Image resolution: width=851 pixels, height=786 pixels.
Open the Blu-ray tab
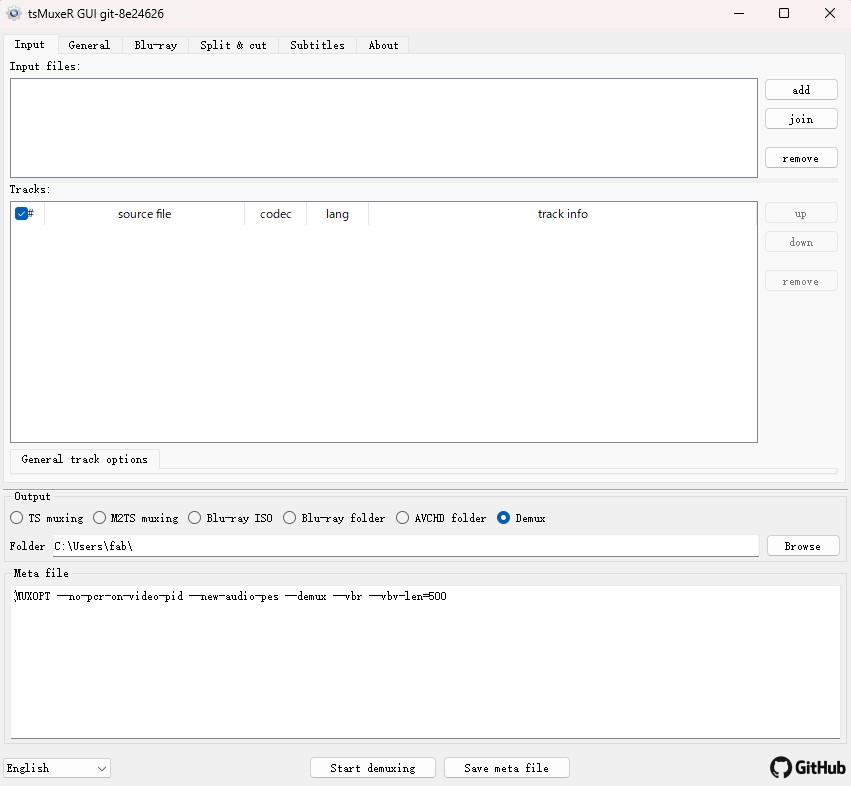point(155,45)
